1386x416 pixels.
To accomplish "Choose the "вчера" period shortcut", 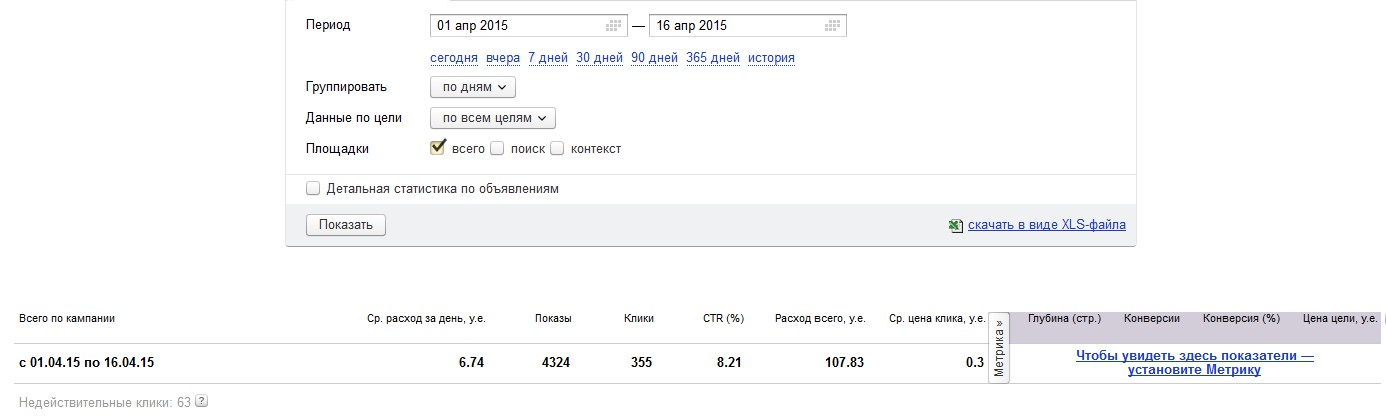I will 503,58.
